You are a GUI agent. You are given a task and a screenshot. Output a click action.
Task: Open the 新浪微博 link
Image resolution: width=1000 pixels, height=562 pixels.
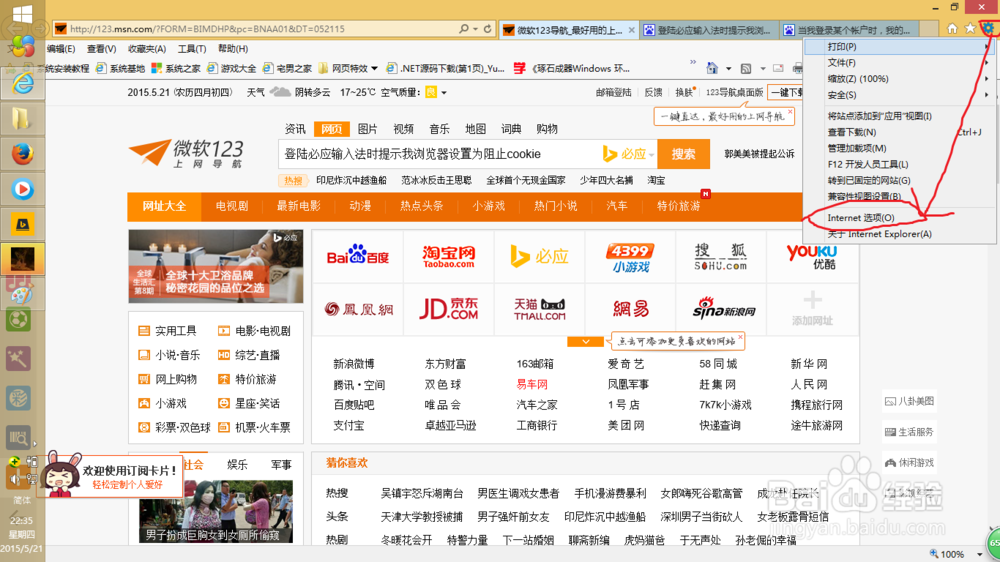click(353, 364)
